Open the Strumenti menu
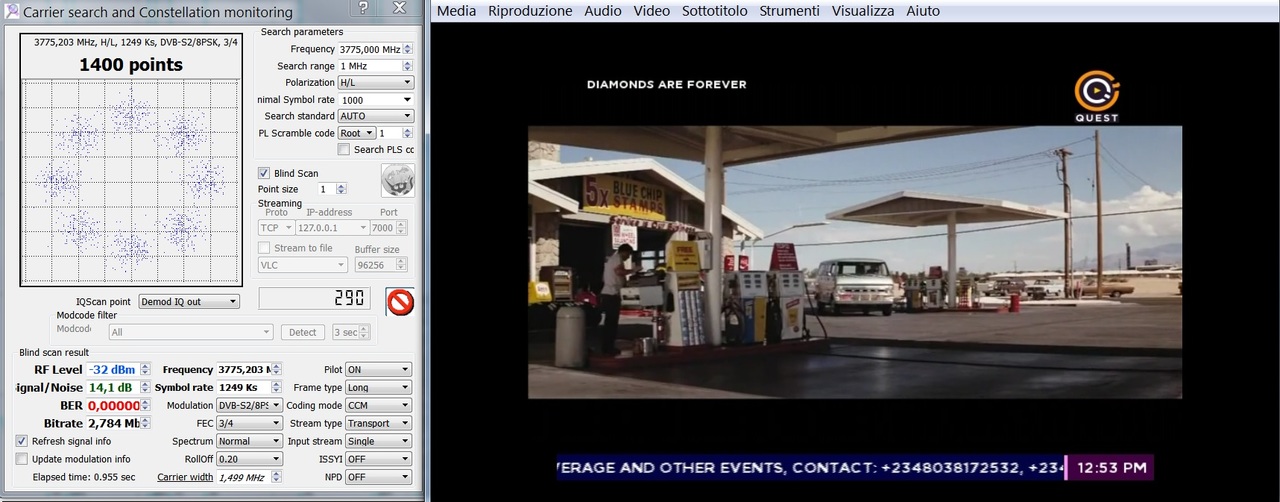The width and height of the screenshot is (1280, 502). (x=789, y=11)
